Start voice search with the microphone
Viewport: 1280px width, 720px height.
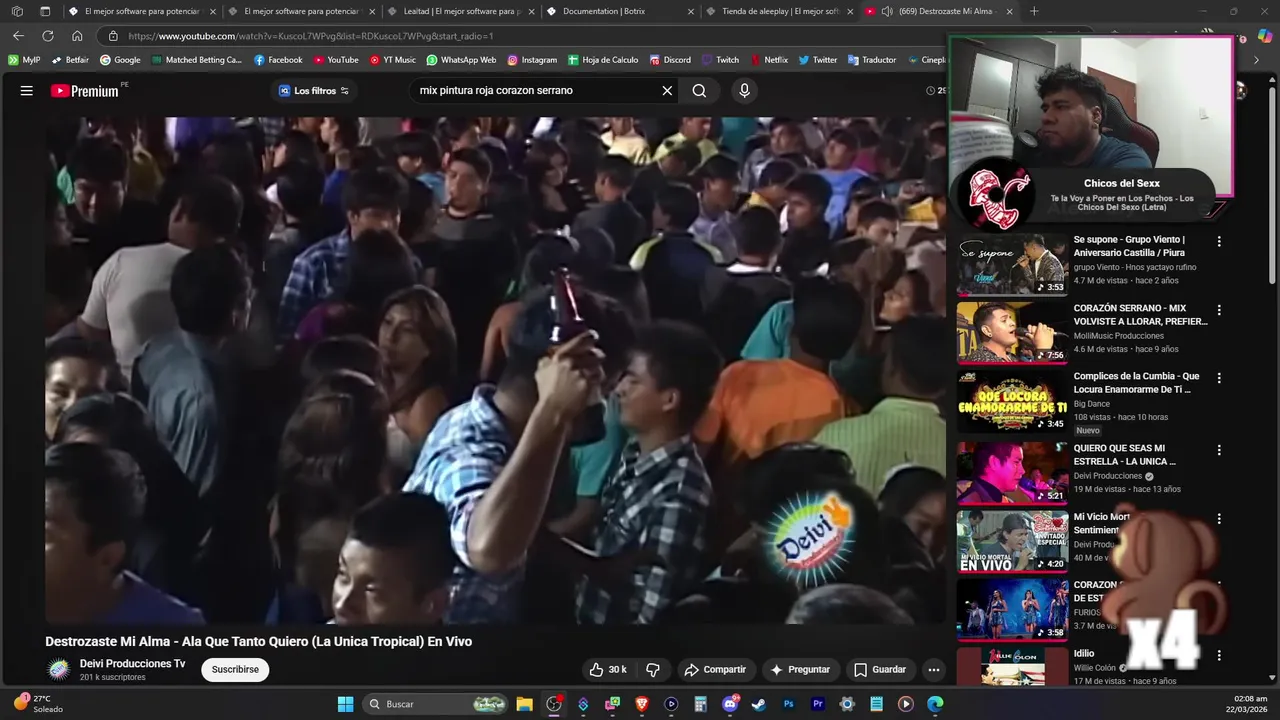click(744, 91)
